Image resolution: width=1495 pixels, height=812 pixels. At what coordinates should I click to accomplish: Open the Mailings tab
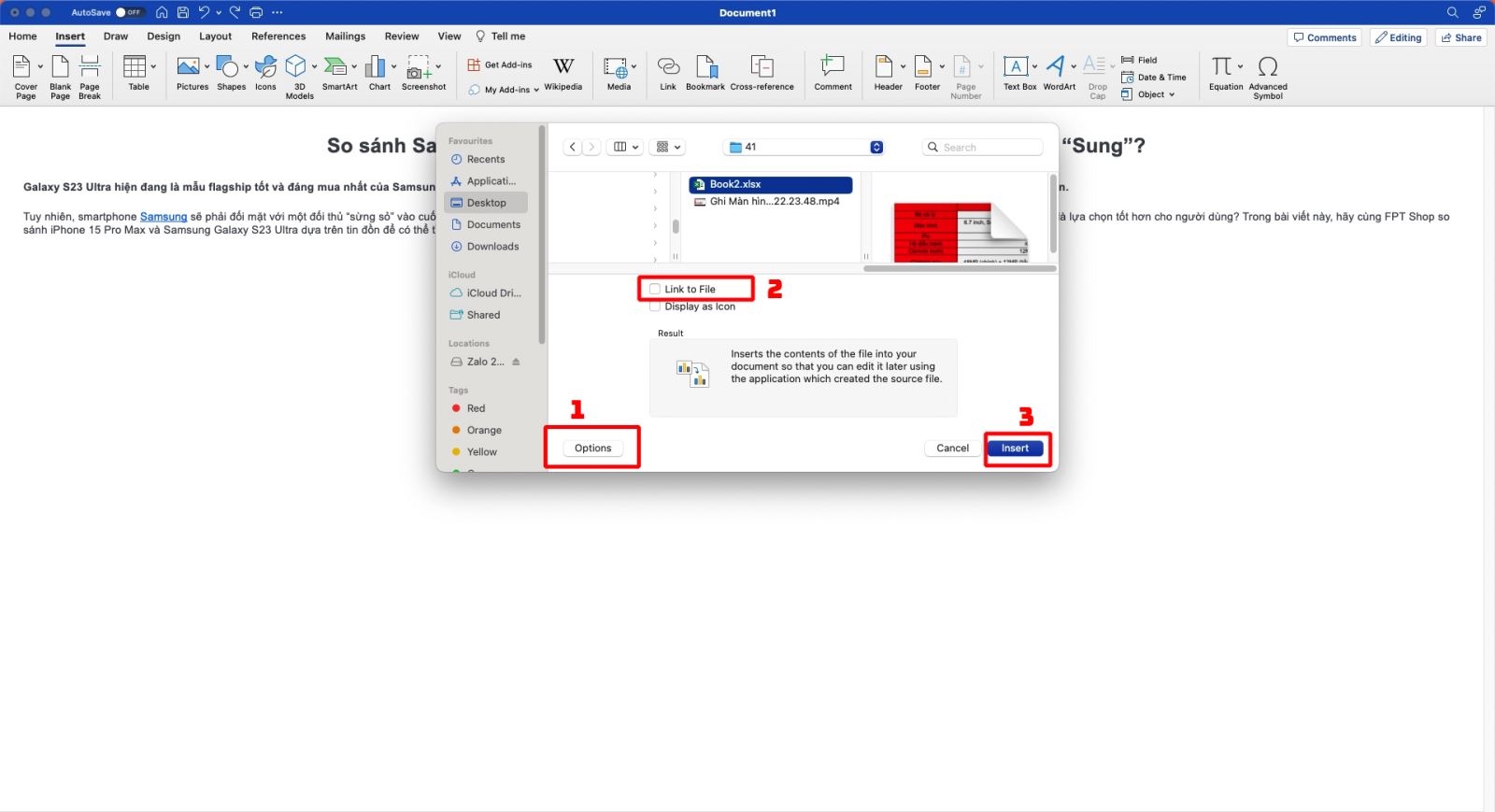[x=346, y=36]
